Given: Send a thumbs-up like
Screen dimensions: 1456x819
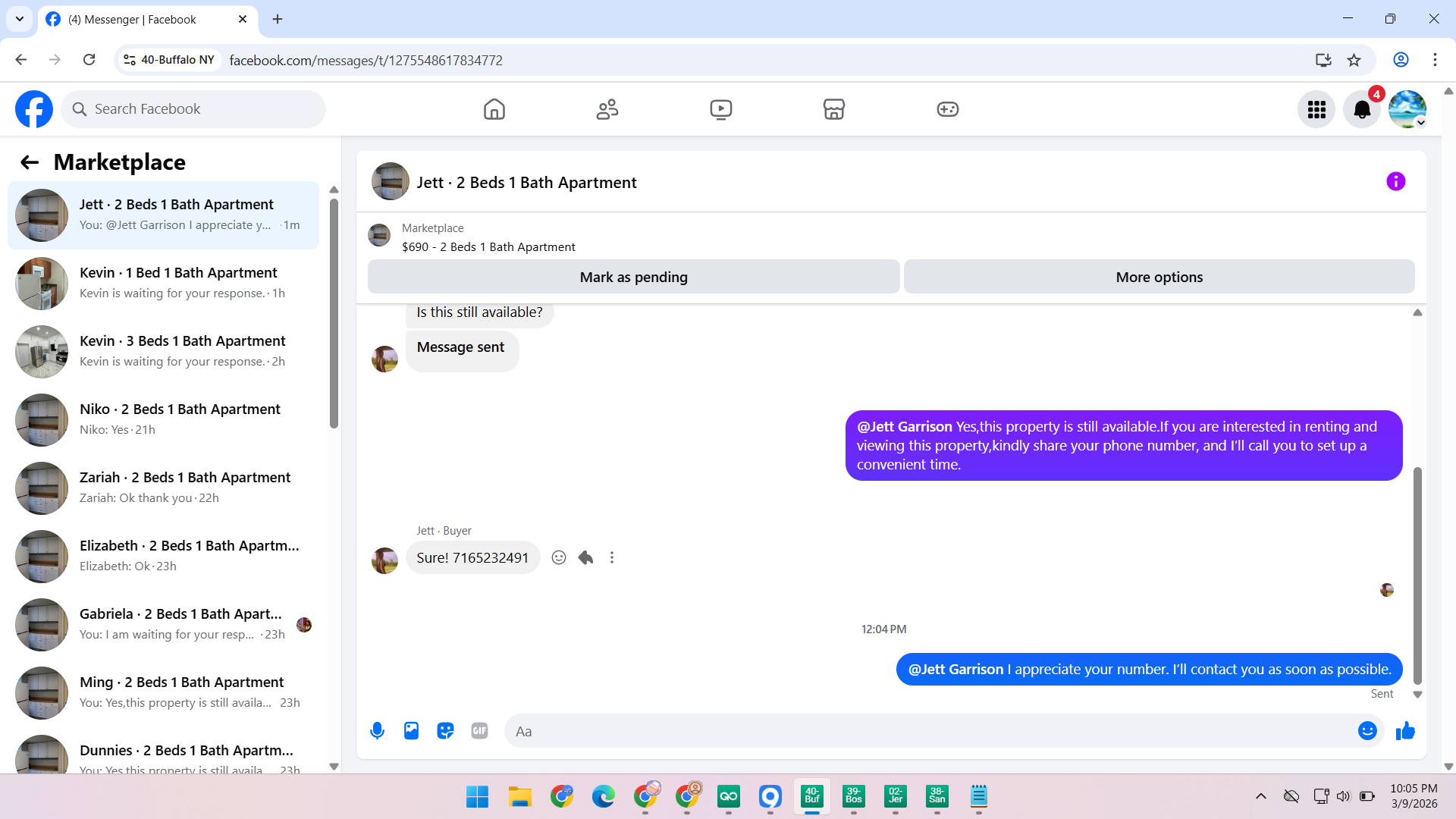Looking at the screenshot, I should tap(1405, 731).
